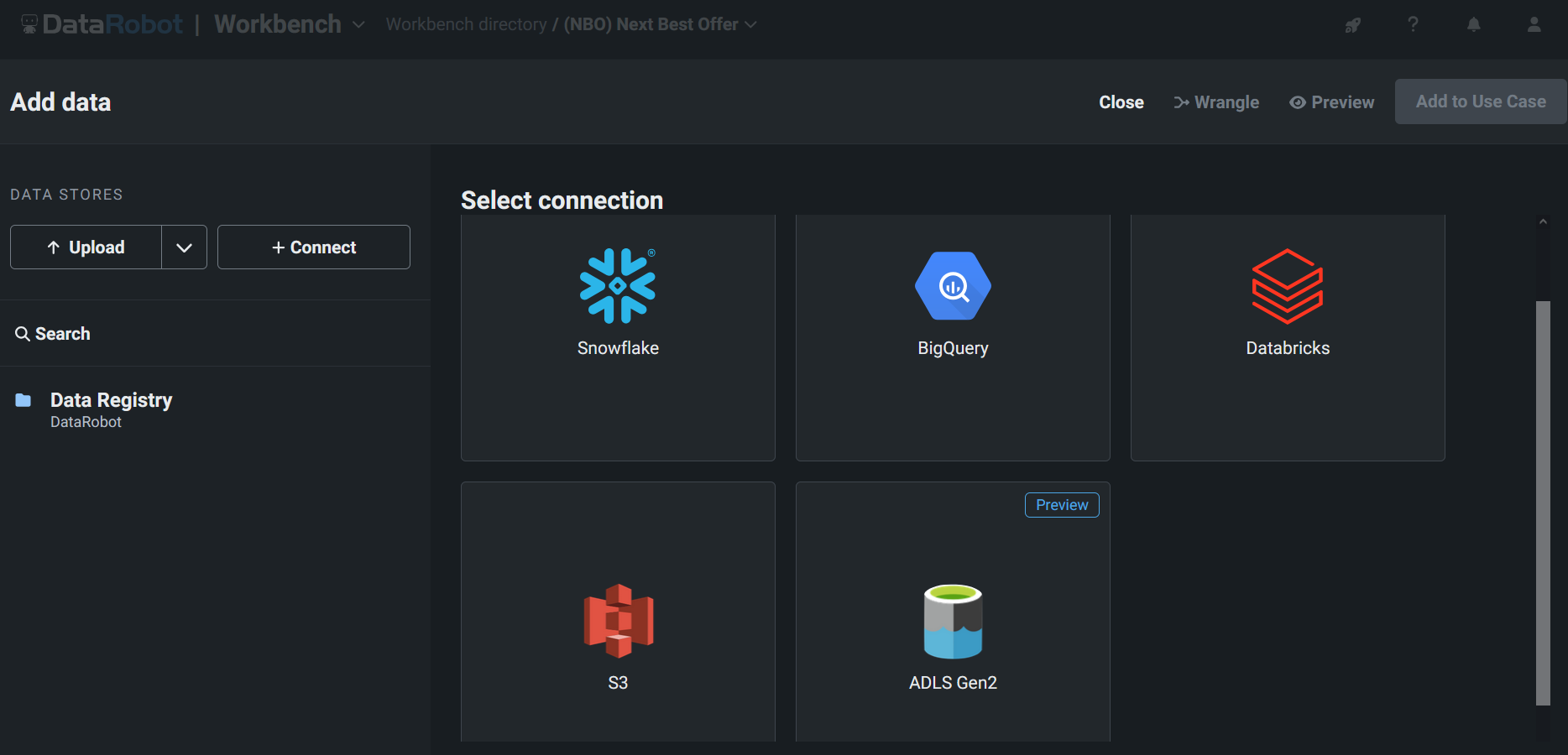
Task: Pick the ADLS Gen2 connection icon
Action: pos(953,621)
